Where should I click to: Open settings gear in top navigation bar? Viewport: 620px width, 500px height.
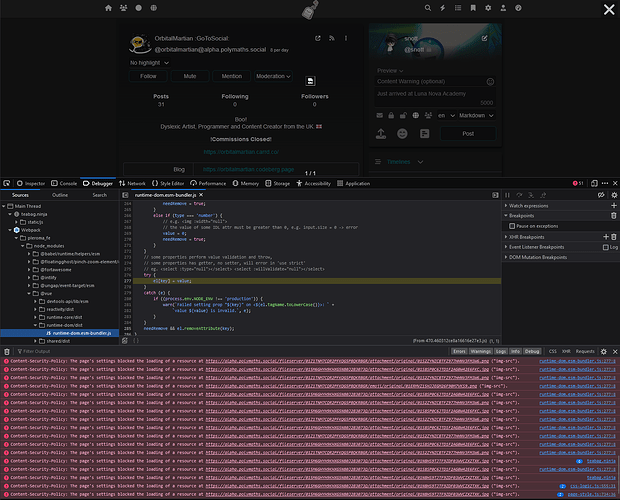(488, 8)
